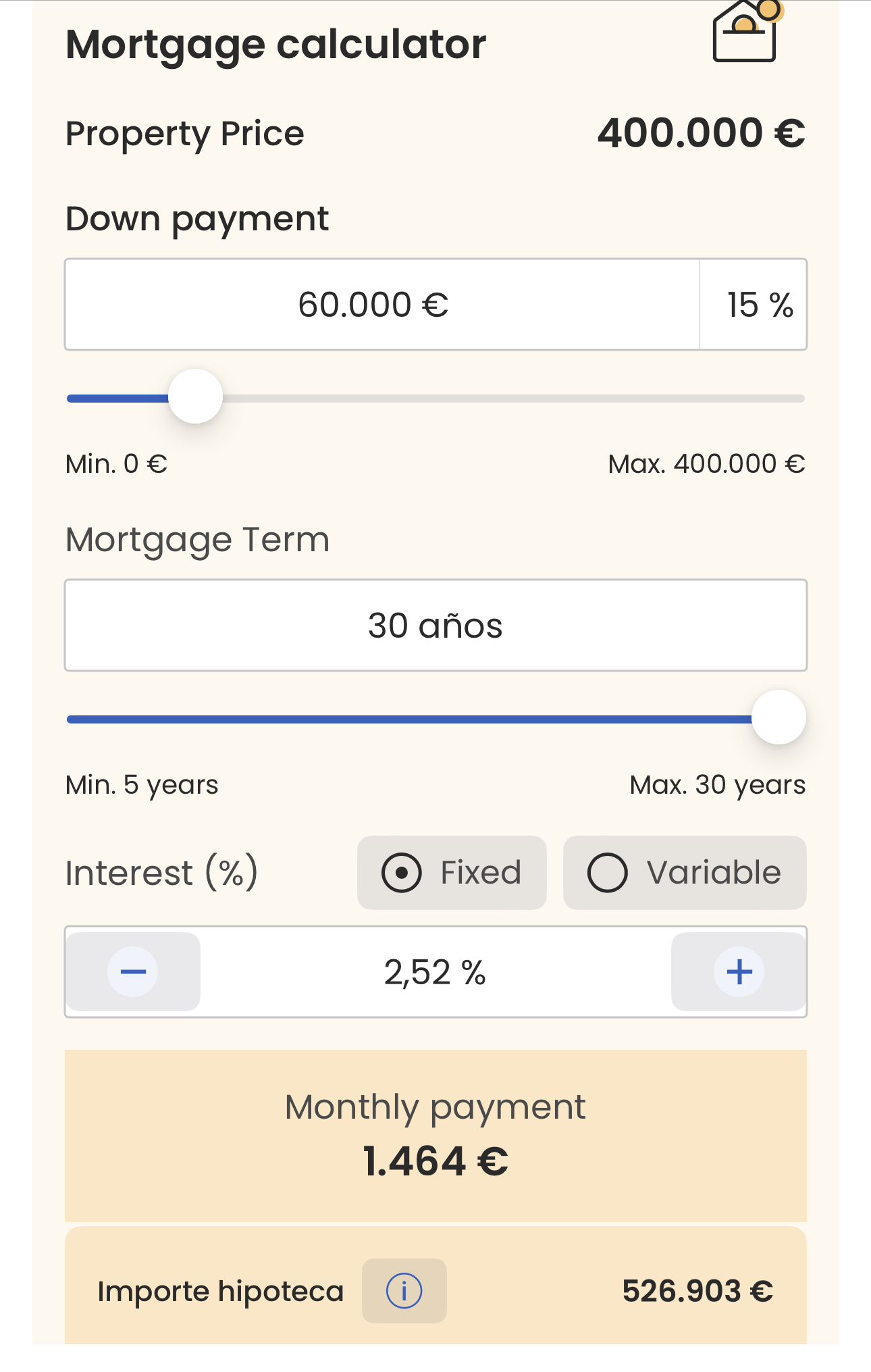Select the Fixed interest option
Screen dimensions: 871x1372
coord(452,872)
